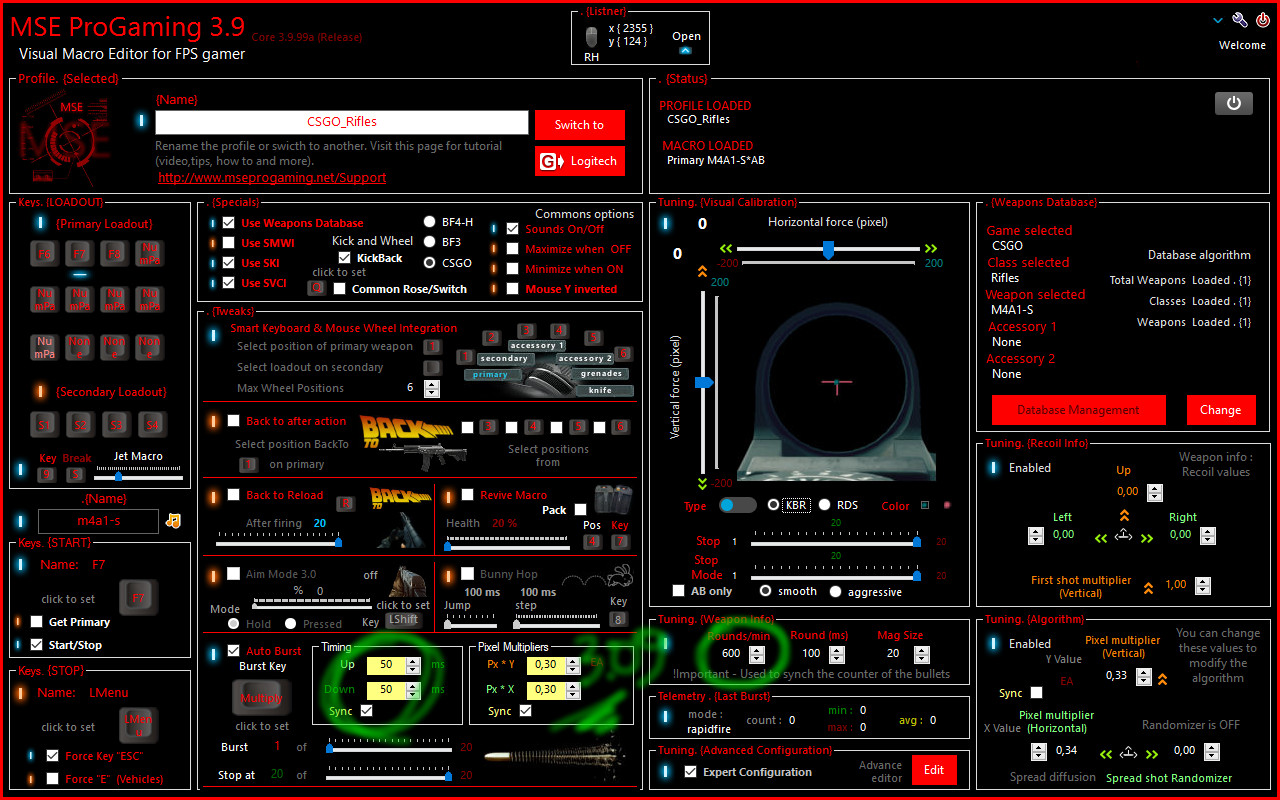Select the RDS sight type radio
Image resolution: width=1280 pixels, height=800 pixels.
825,505
